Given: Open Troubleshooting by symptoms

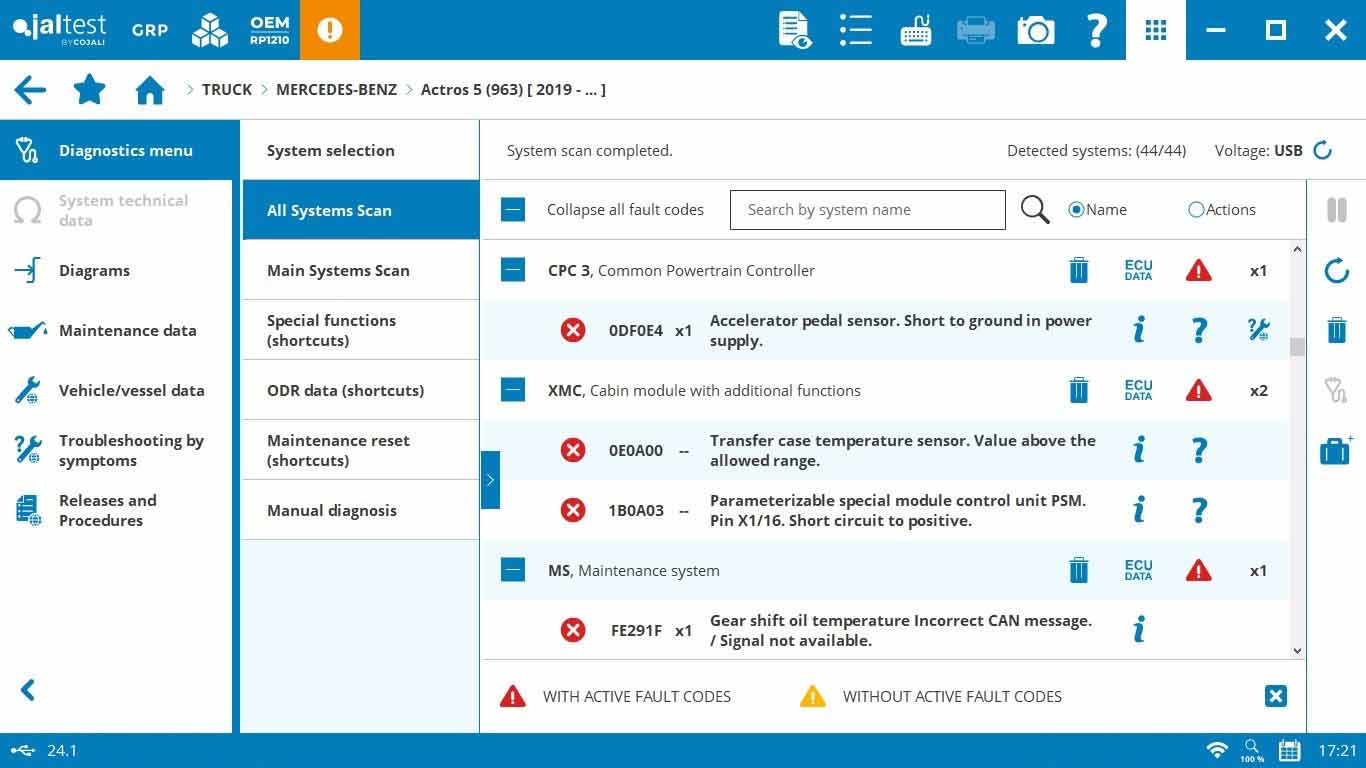Looking at the screenshot, I should pos(116,450).
